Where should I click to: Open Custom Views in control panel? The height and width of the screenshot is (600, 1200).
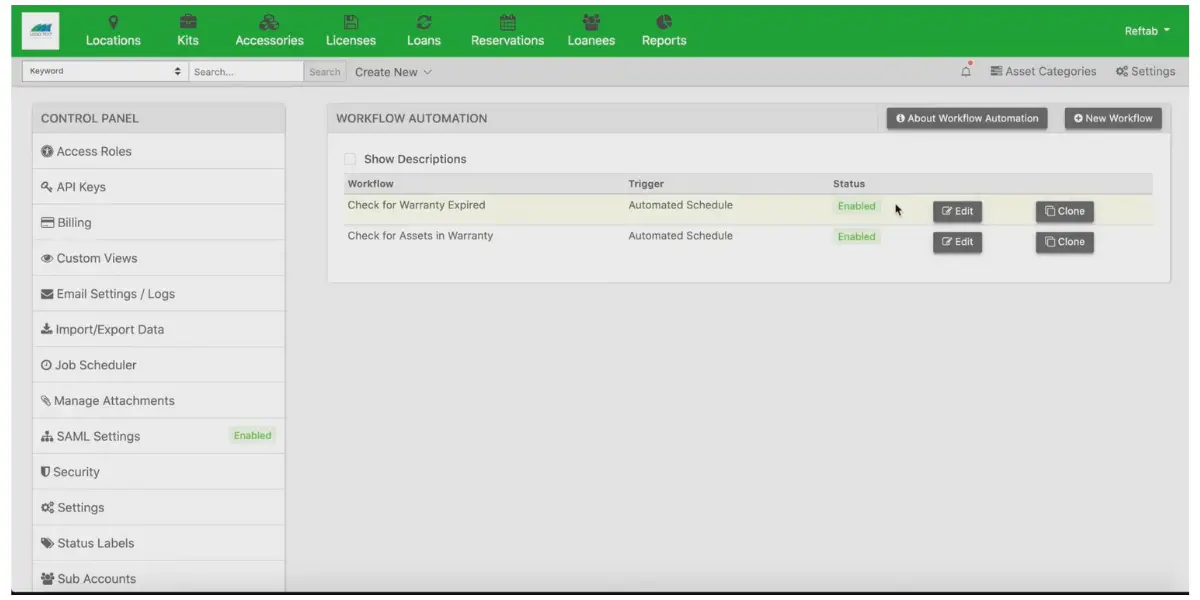pos(158,258)
